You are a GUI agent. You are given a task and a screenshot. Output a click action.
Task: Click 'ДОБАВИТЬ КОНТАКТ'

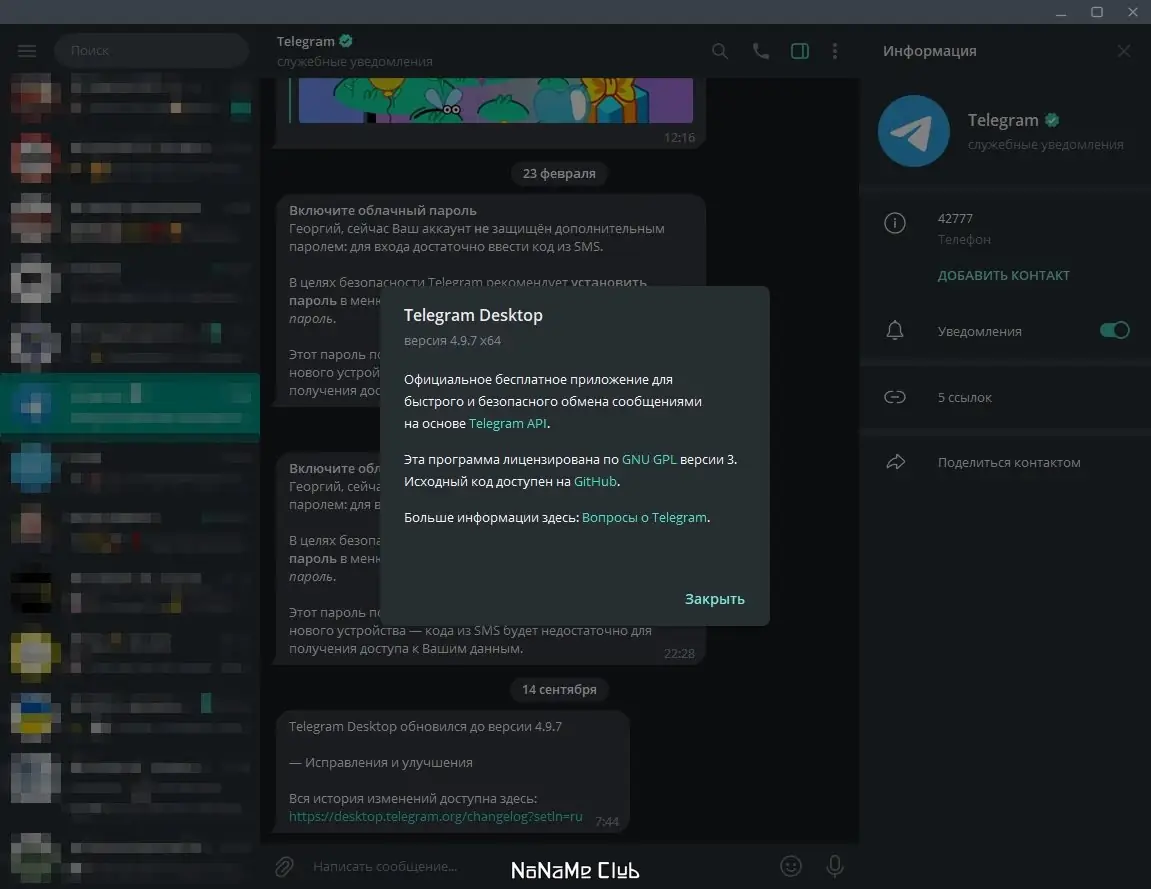[x=1003, y=275]
